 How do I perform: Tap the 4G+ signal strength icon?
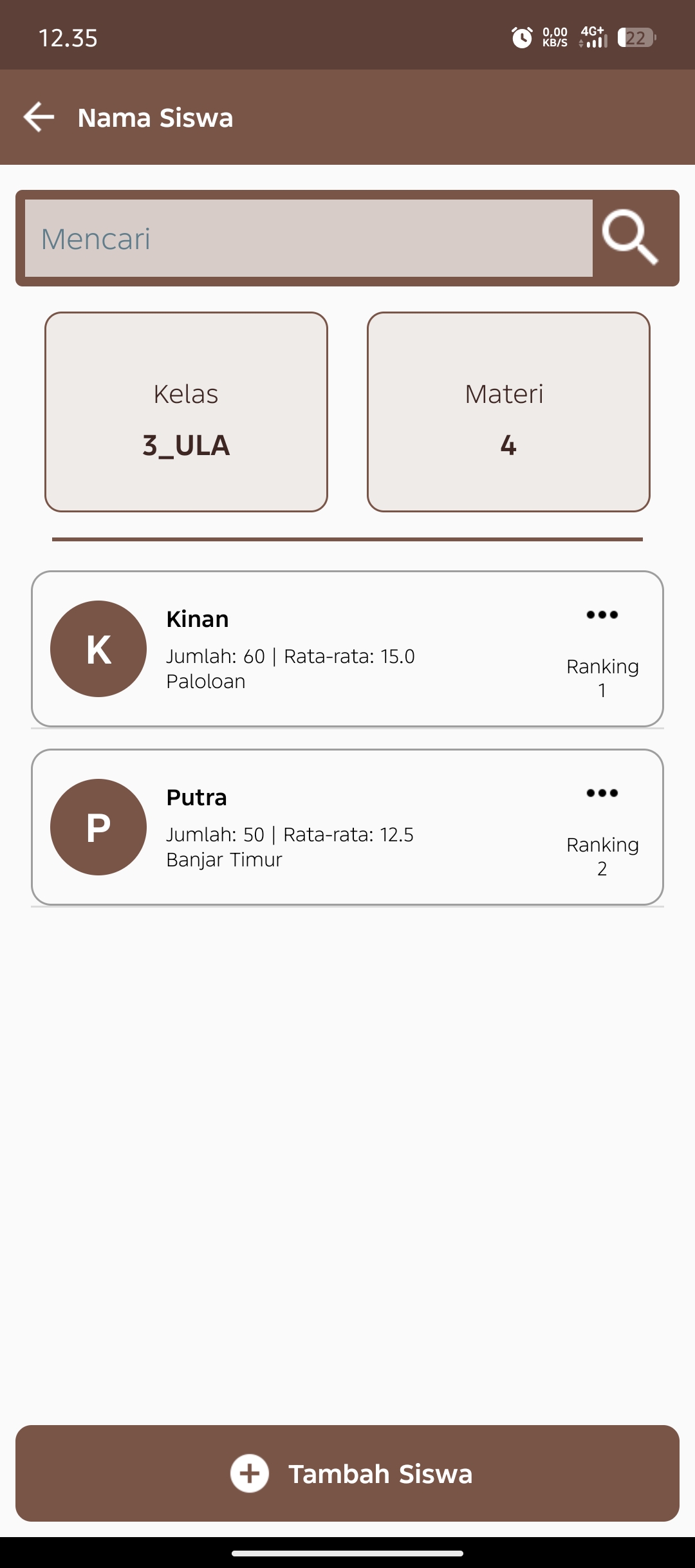(593, 37)
